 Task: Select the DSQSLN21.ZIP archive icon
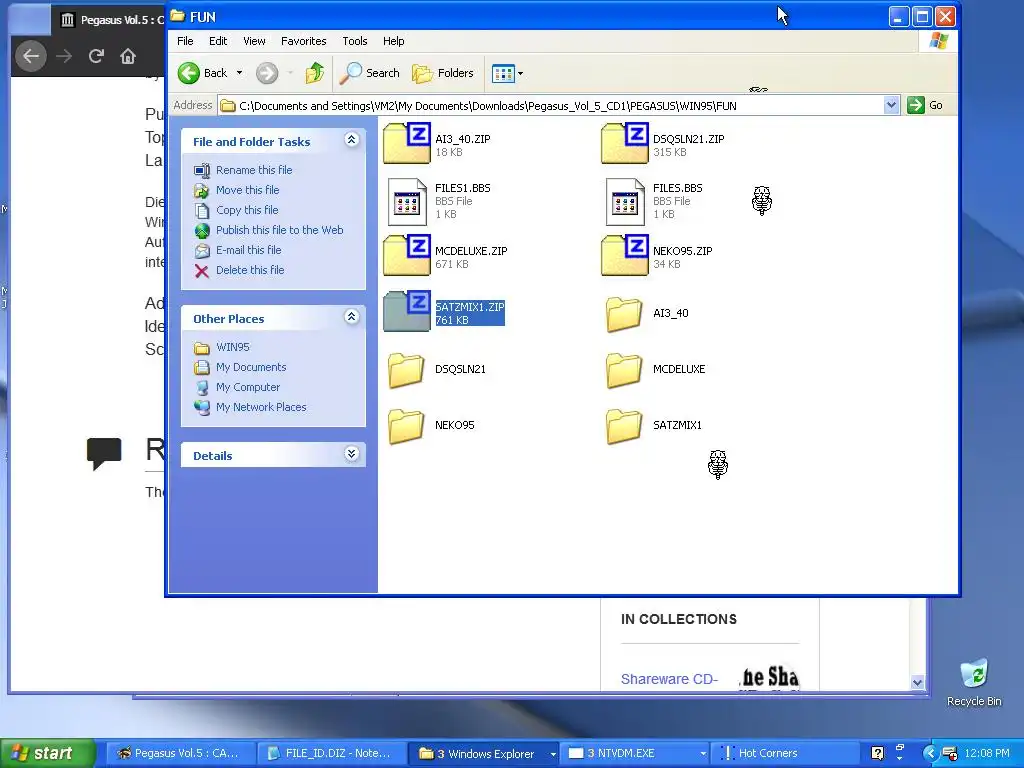click(x=624, y=144)
